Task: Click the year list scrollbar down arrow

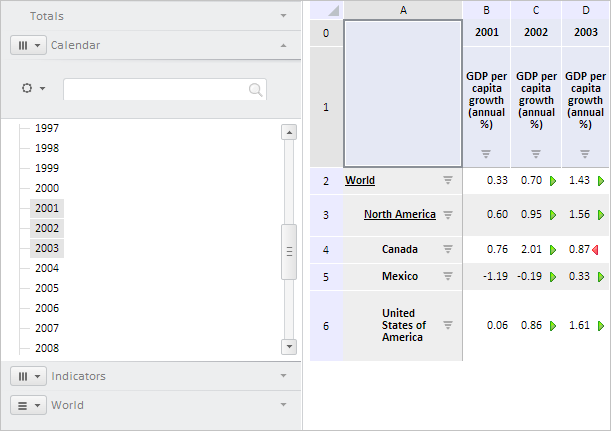Action: click(x=289, y=346)
